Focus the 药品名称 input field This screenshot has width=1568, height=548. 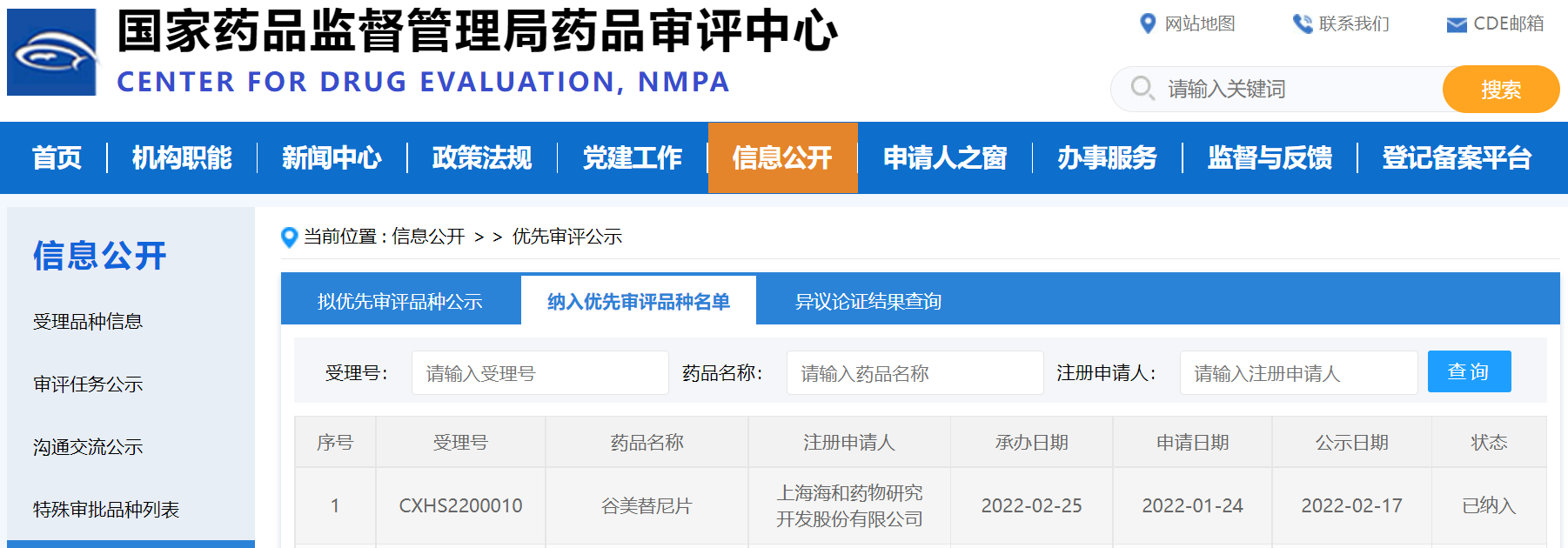pyautogui.click(x=914, y=373)
